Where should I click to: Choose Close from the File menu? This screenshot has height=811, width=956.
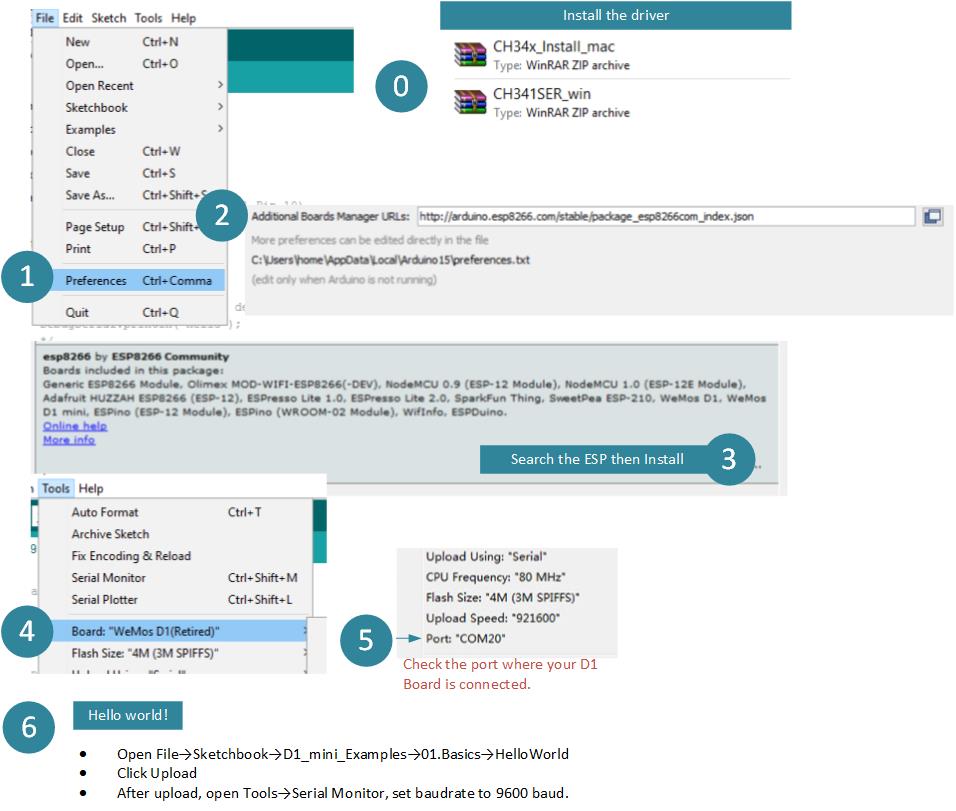[x=129, y=152]
